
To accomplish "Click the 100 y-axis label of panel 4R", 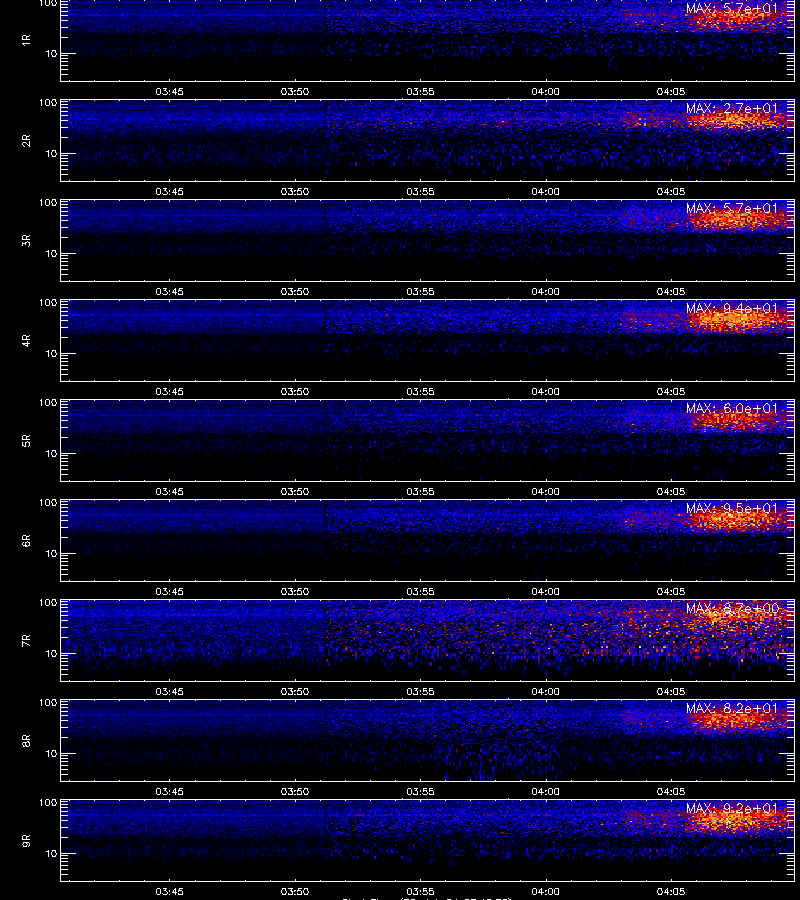I will 48,302.
